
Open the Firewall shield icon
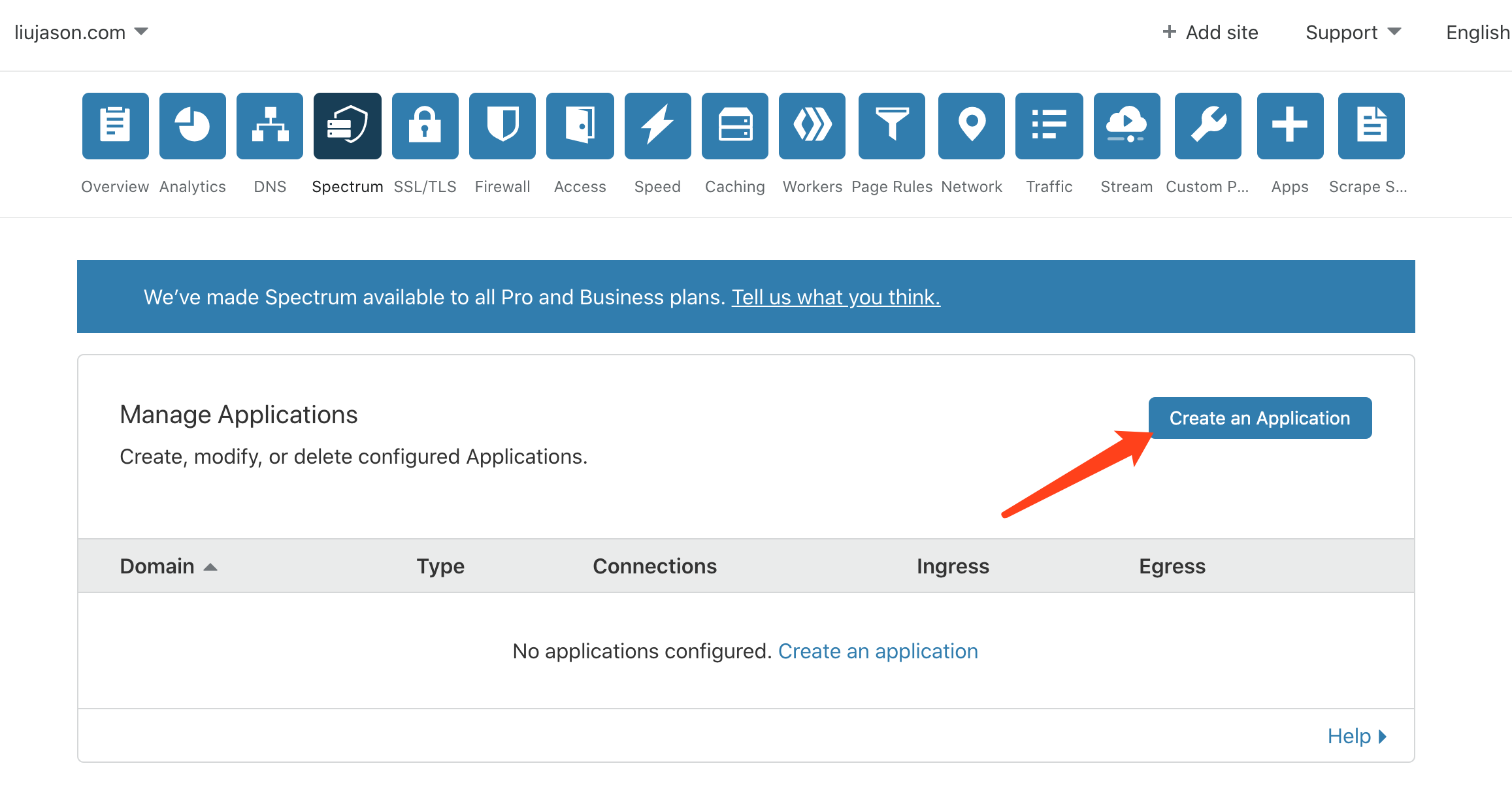coord(502,125)
